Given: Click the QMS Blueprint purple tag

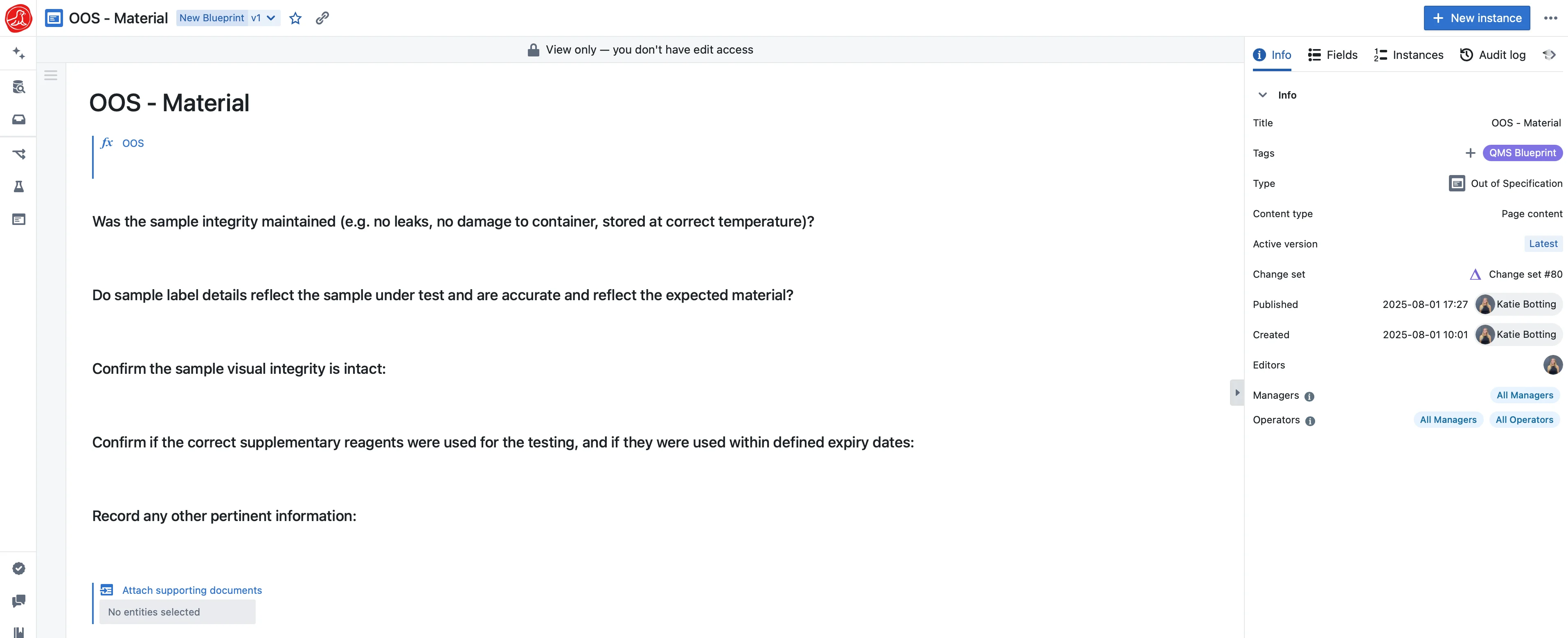Looking at the screenshot, I should tap(1522, 153).
